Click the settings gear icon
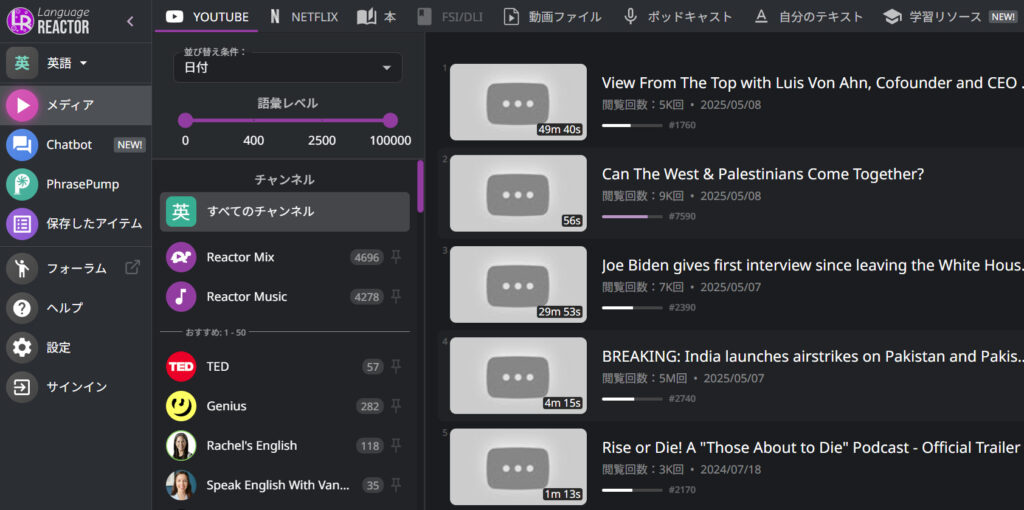 pos(22,347)
